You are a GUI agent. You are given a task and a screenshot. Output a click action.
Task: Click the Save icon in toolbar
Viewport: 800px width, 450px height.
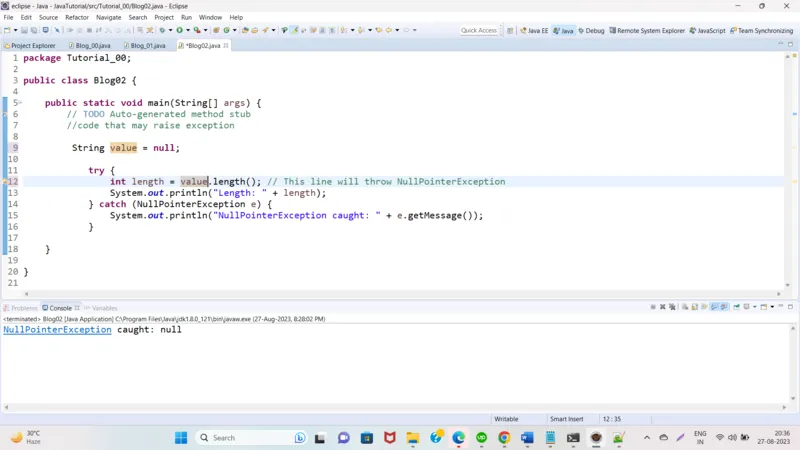tap(26, 30)
